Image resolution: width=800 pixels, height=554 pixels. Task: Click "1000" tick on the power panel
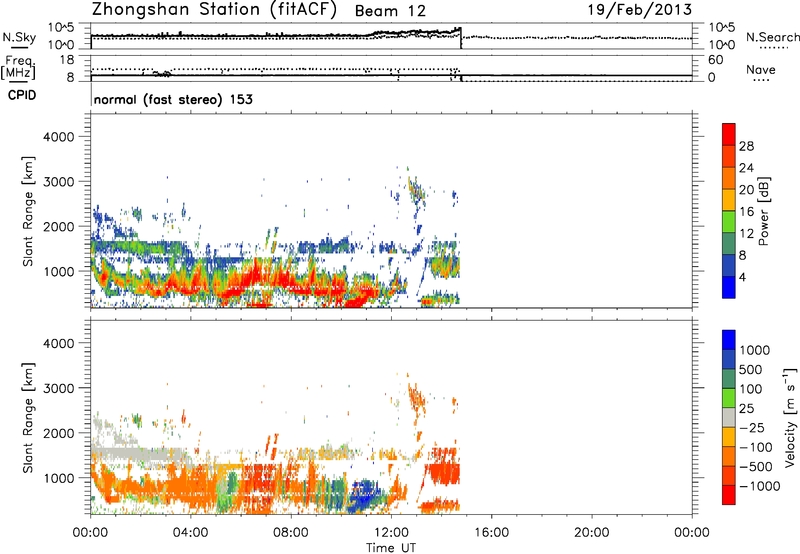coord(59,271)
